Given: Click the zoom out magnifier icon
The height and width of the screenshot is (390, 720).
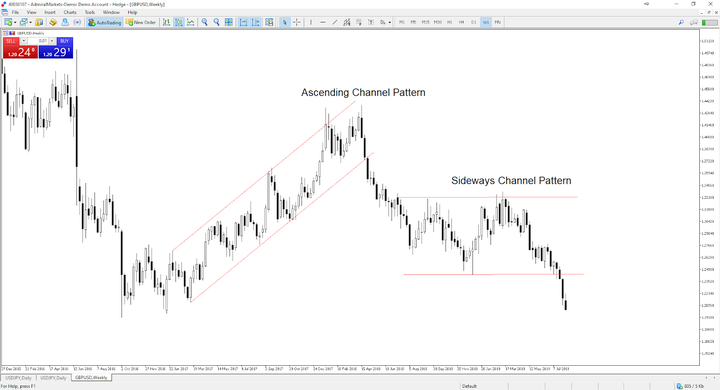Looking at the screenshot, I should (216, 22).
